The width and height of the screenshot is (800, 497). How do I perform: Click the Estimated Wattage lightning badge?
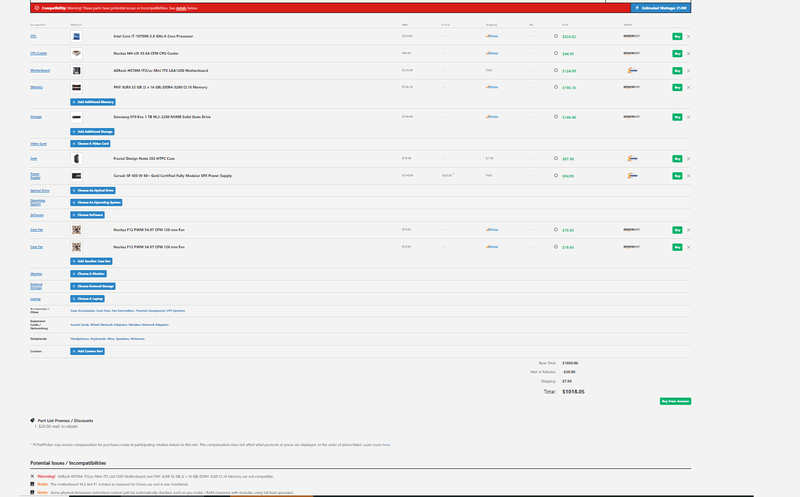pyautogui.click(x=661, y=8)
